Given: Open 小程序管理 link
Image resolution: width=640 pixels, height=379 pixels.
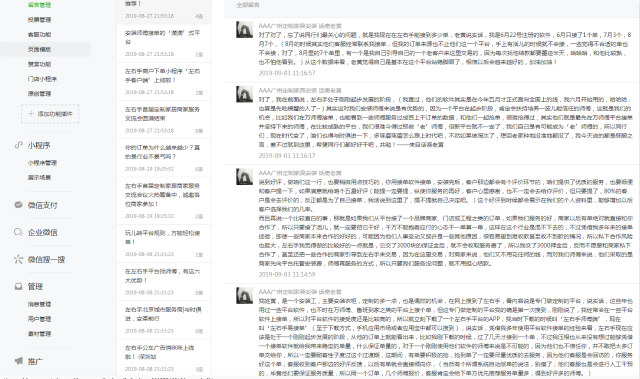Looking at the screenshot, I should [x=42, y=163].
